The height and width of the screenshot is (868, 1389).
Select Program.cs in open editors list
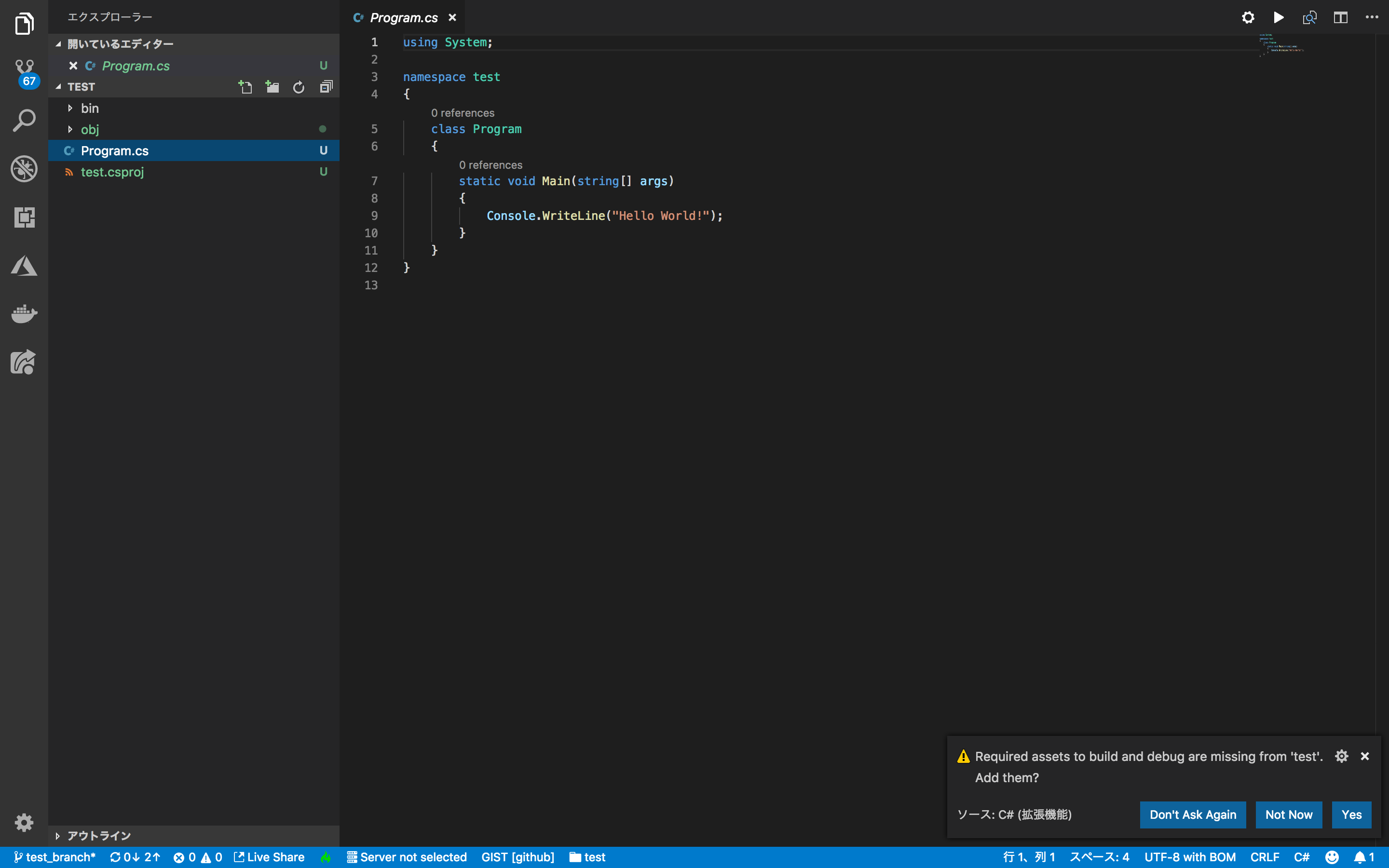193,66
